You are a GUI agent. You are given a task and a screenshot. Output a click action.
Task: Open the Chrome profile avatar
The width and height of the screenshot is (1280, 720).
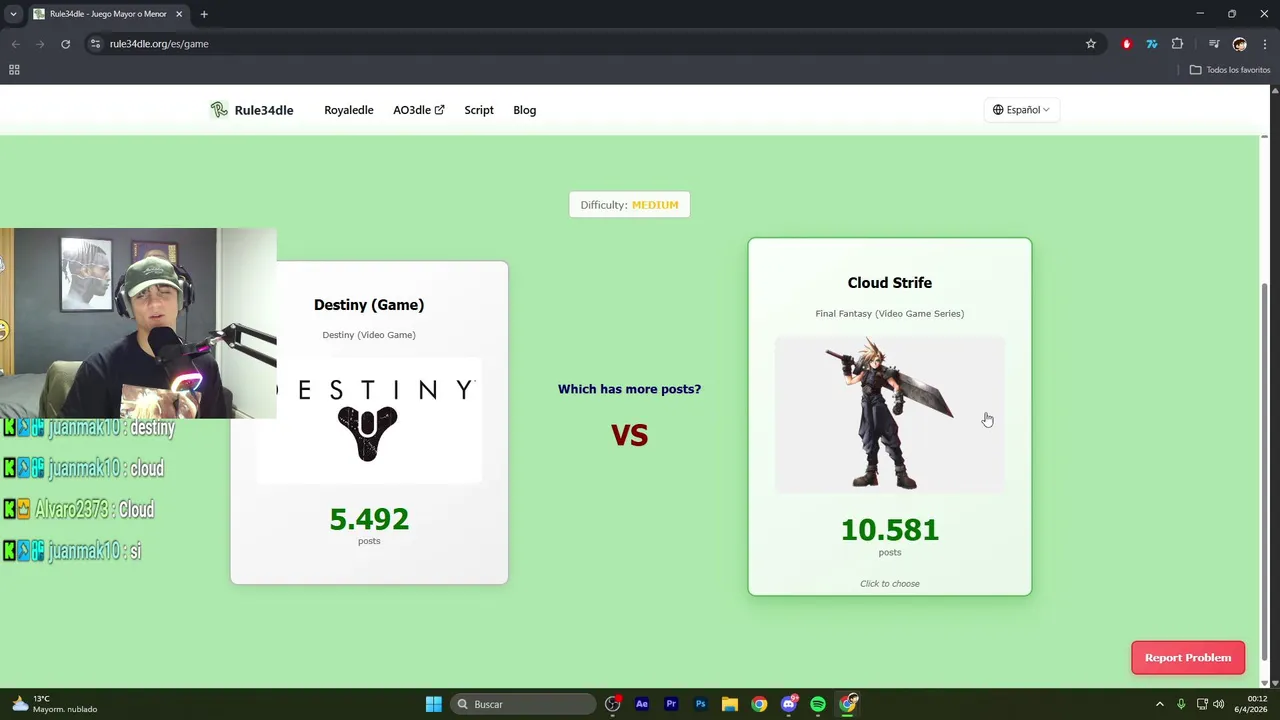pos(1240,44)
